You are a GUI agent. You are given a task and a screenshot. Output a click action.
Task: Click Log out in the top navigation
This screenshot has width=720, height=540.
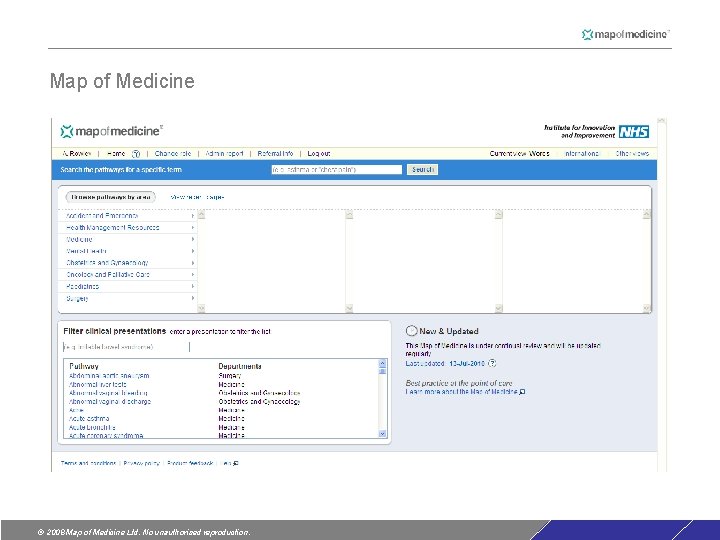319,154
